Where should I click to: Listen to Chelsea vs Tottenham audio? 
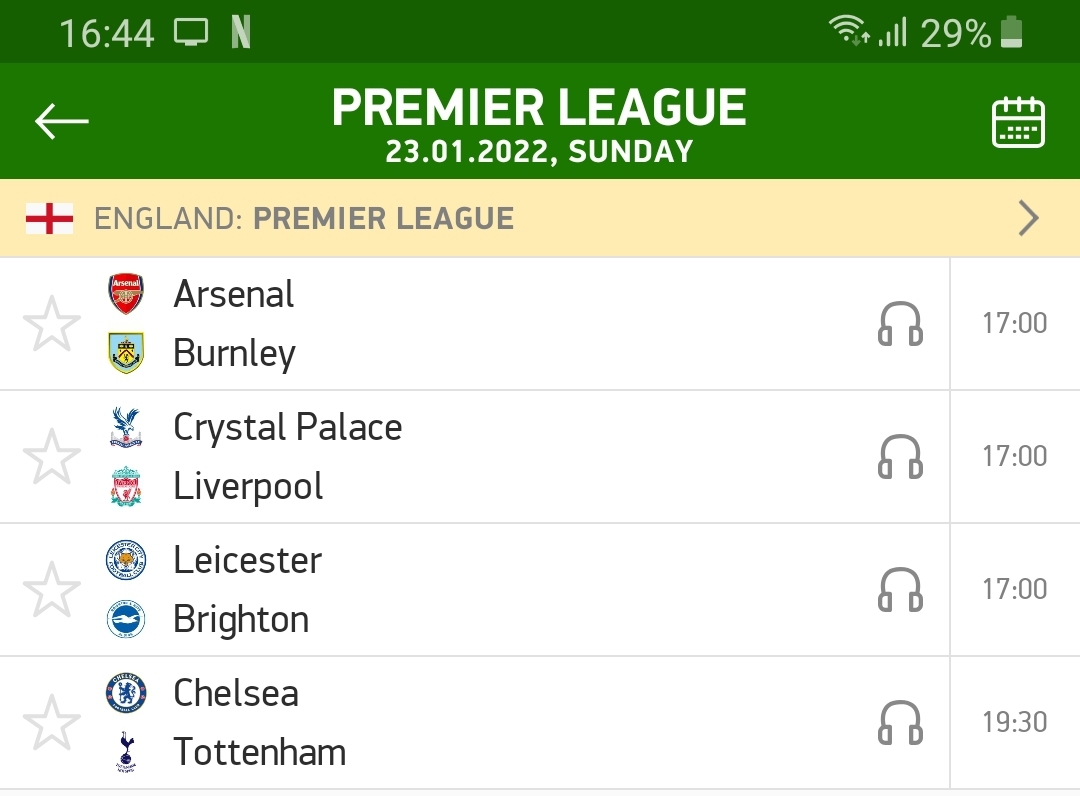click(x=900, y=723)
